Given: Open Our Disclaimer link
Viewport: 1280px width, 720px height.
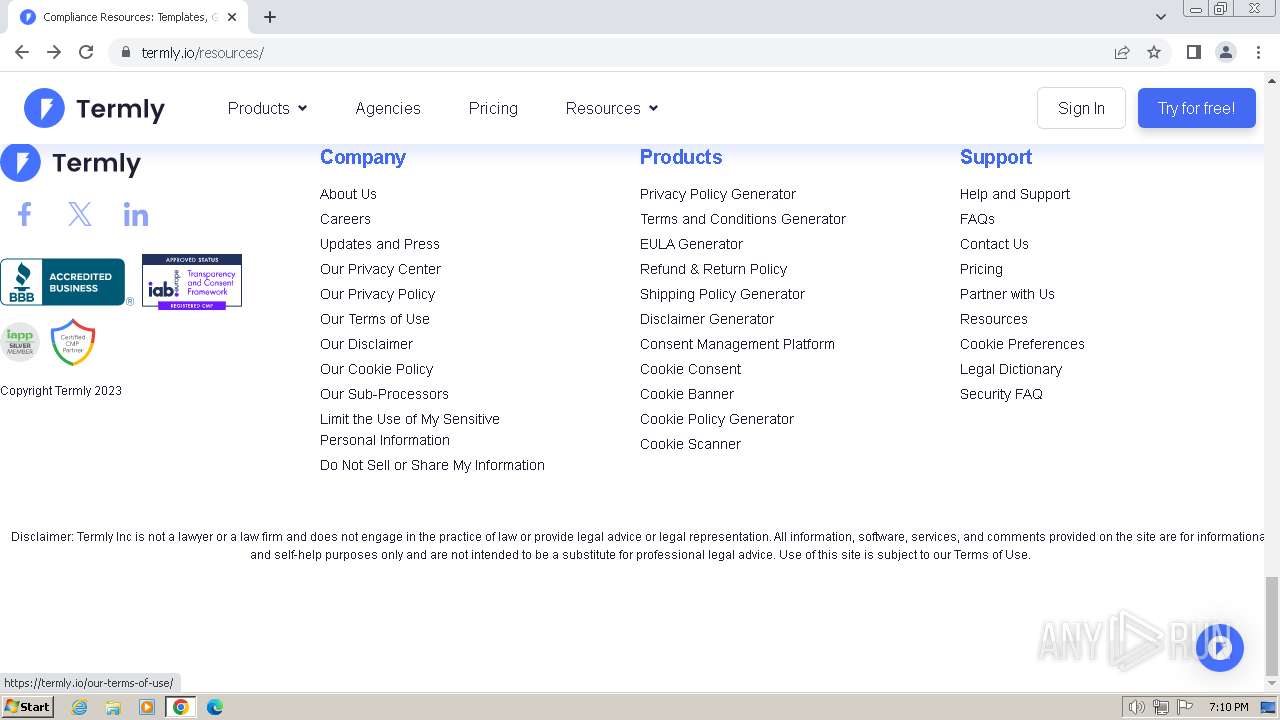Looking at the screenshot, I should click(366, 344).
